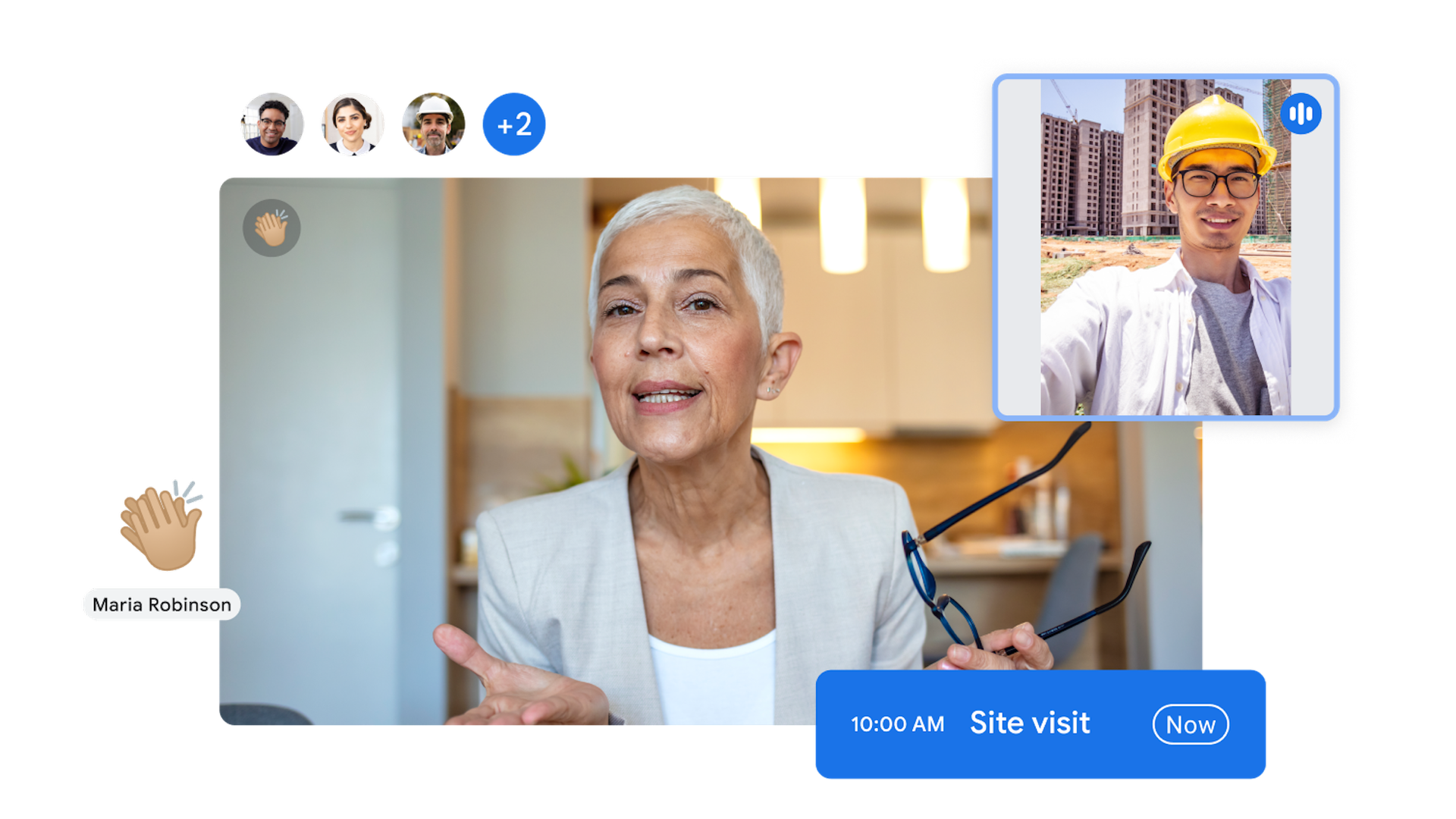Screen dimensions: 1456x819
Task: Click the large clapping hands emoji
Action: [x=161, y=526]
